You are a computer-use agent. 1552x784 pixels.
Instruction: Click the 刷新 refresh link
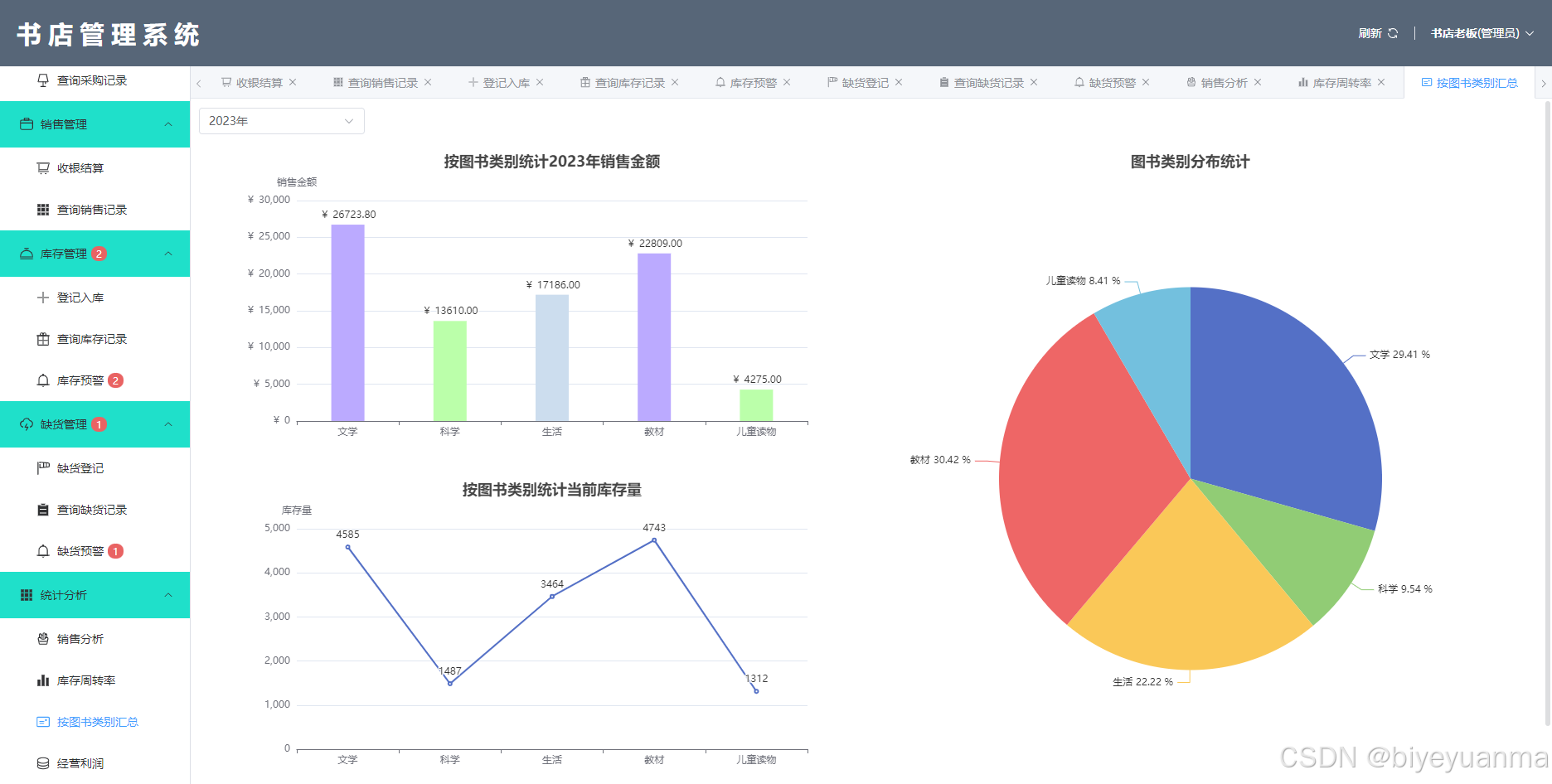[1369, 33]
